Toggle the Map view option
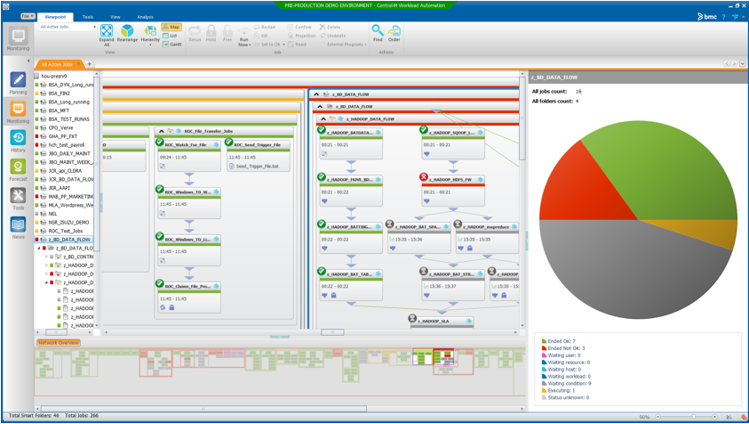The width and height of the screenshot is (749, 424). pos(172,27)
